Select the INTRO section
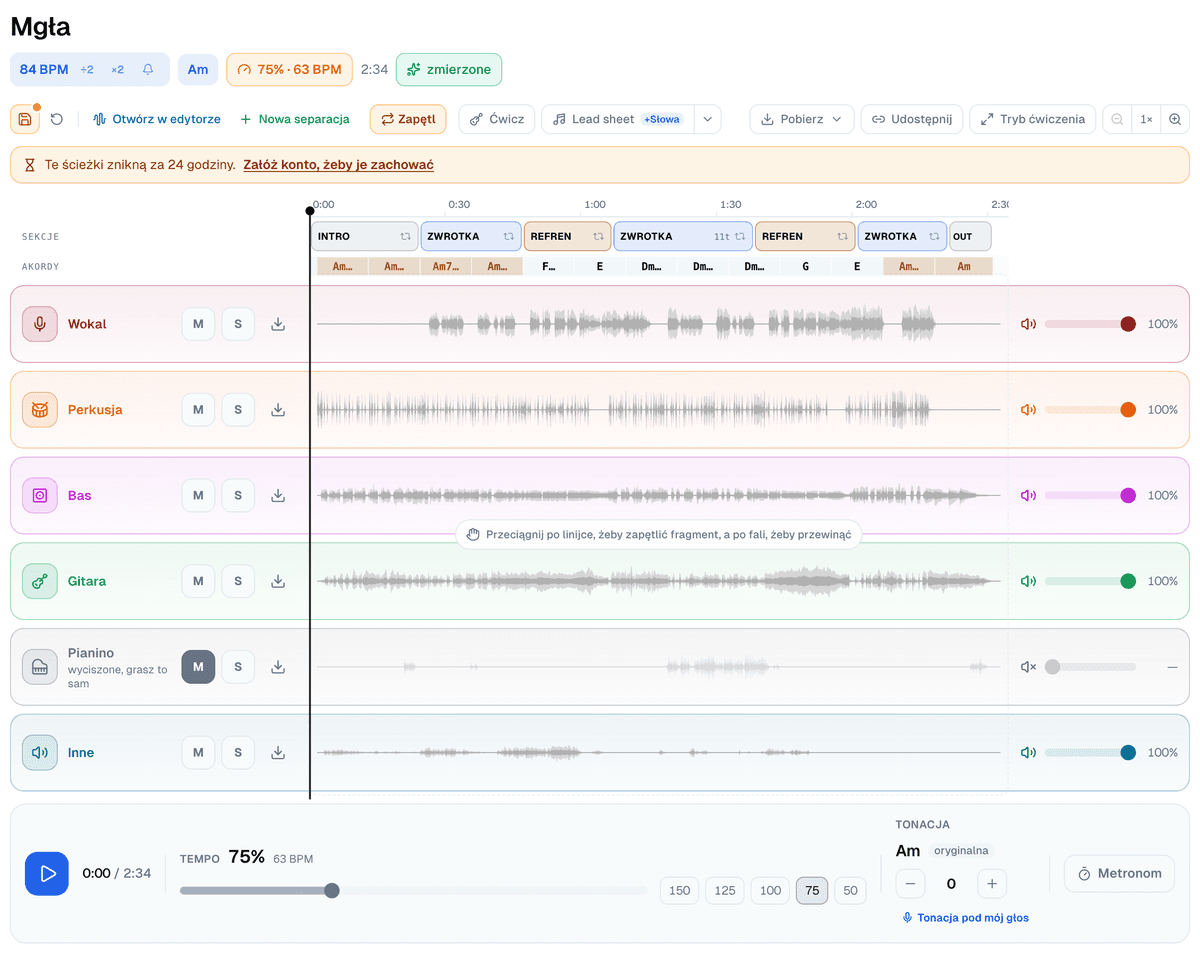This screenshot has height=953, width=1200. (x=364, y=236)
